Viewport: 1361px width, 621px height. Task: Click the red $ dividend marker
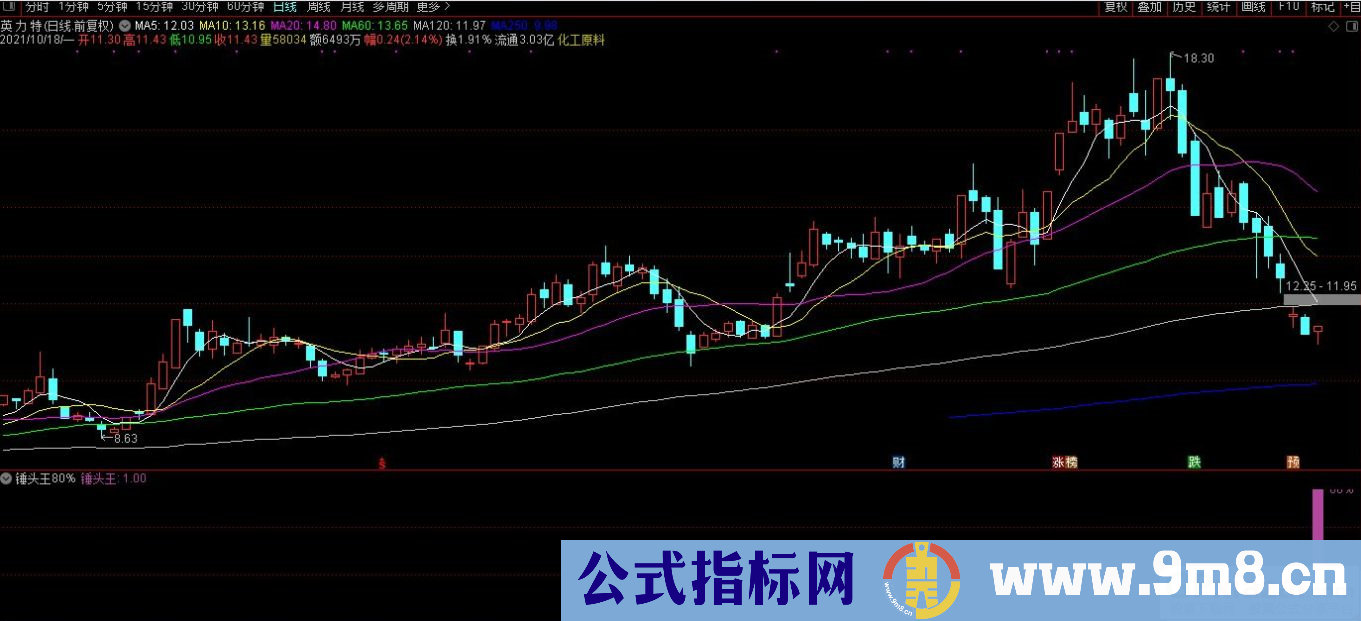pos(381,463)
